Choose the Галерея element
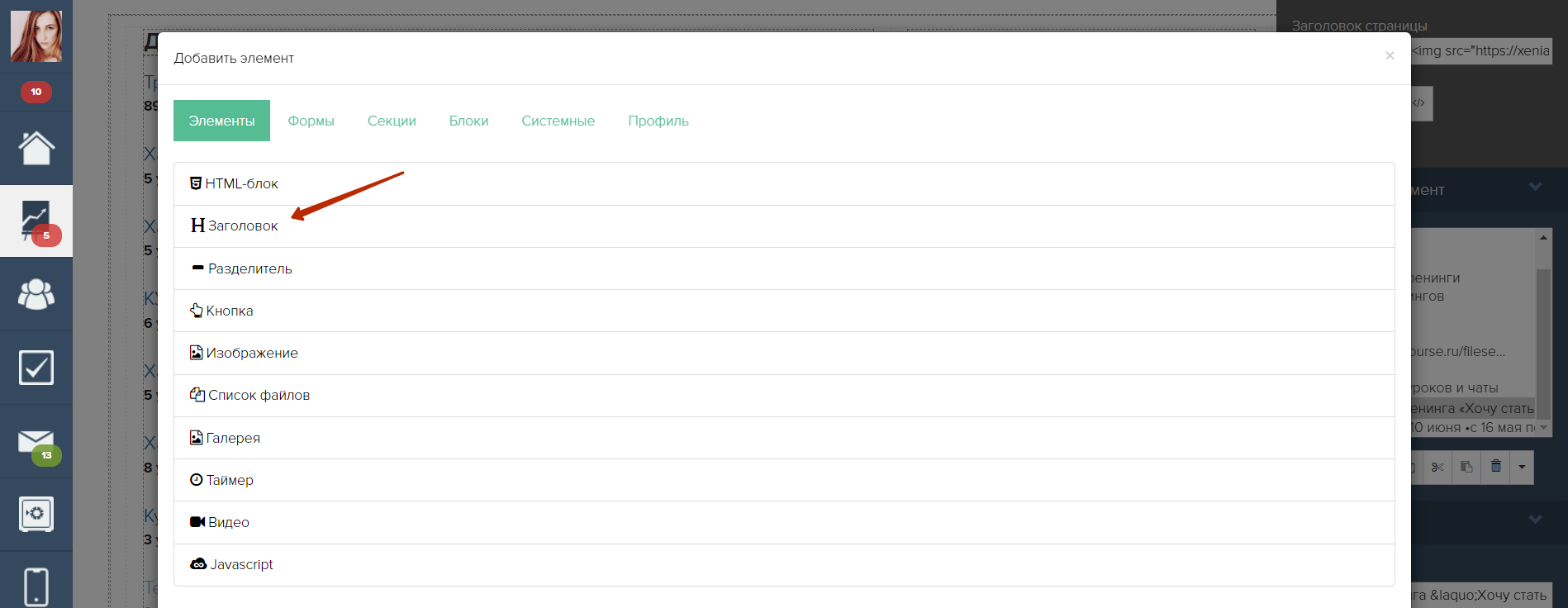The image size is (1568, 608). coord(233,438)
